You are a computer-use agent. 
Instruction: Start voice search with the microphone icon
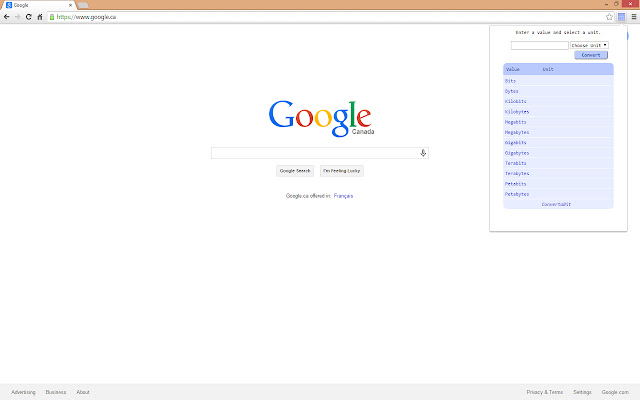pos(423,153)
